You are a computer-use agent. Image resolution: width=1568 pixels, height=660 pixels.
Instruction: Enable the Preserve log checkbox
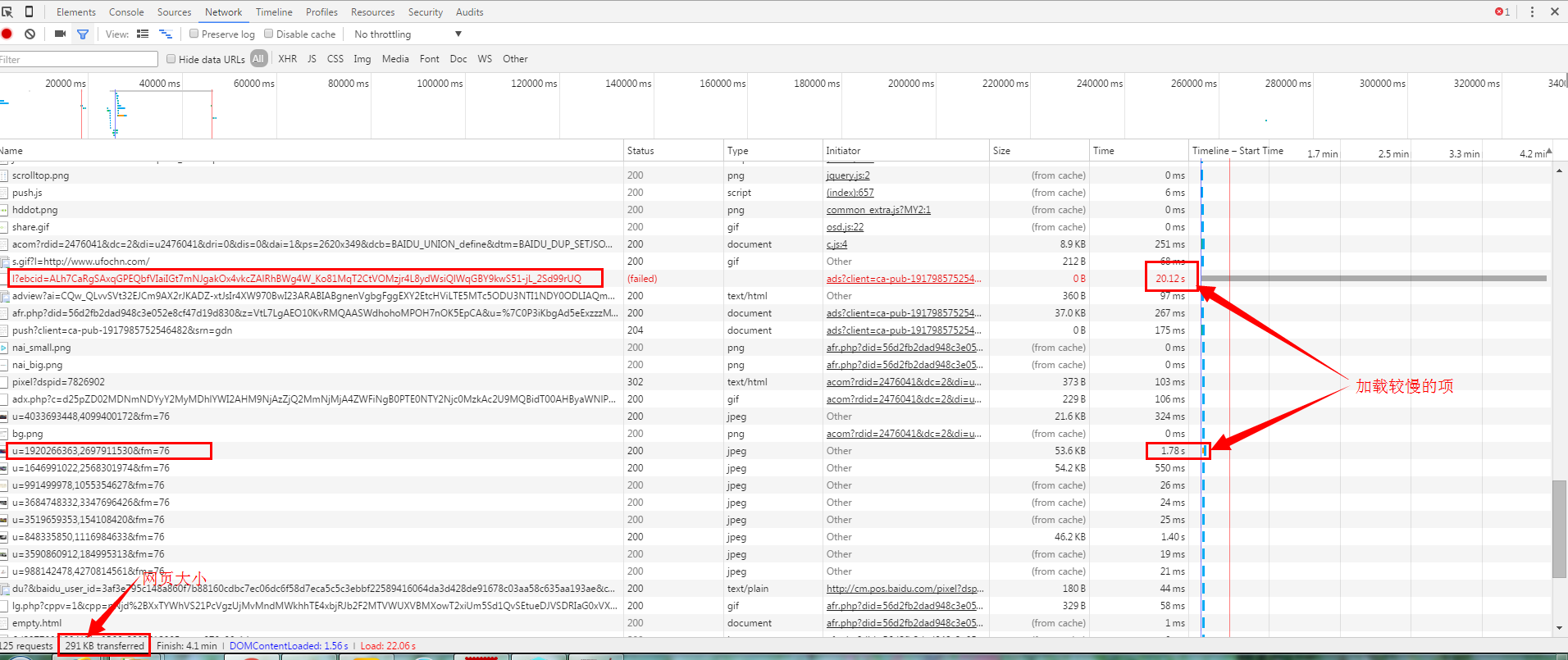(194, 34)
